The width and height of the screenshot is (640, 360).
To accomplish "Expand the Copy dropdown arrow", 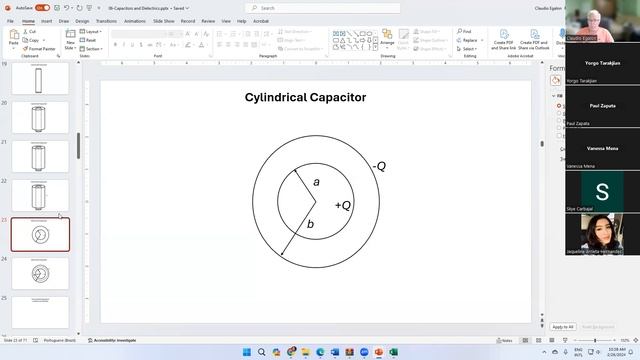I will point(44,40).
